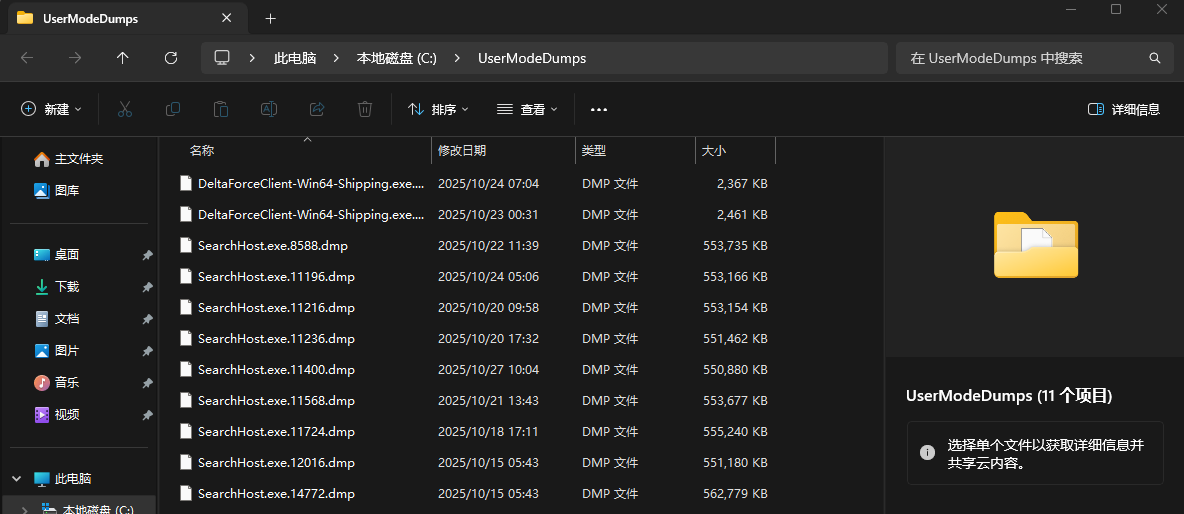Open 主文件夹 in the sidebar
Image resolution: width=1184 pixels, height=514 pixels.
coord(79,159)
